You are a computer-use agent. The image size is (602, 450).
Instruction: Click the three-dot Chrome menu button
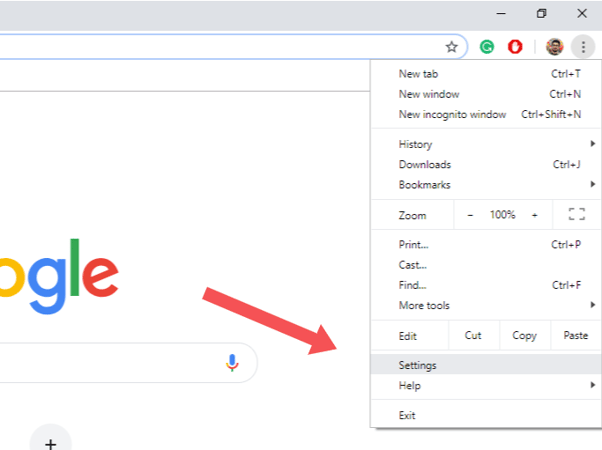coord(582,46)
